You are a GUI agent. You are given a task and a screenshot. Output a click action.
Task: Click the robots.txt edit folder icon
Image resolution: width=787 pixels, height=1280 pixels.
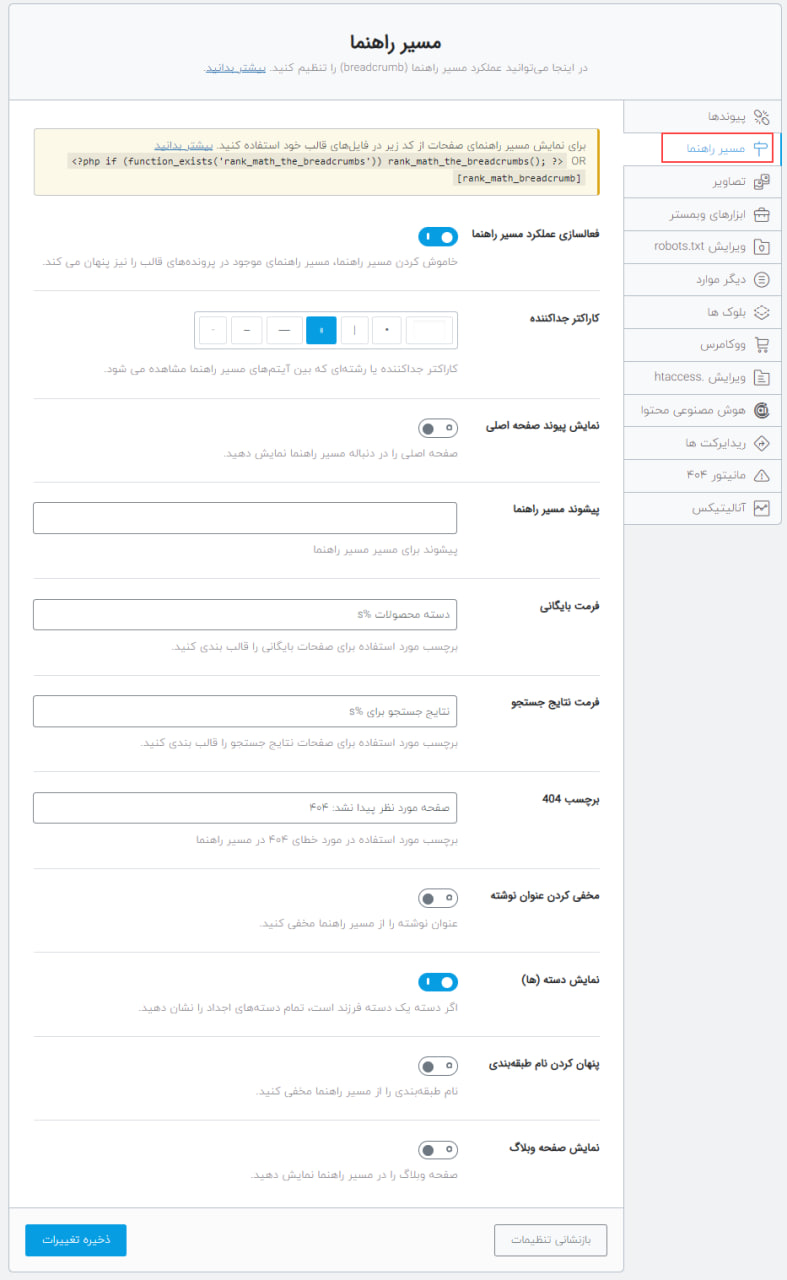[x=762, y=246]
